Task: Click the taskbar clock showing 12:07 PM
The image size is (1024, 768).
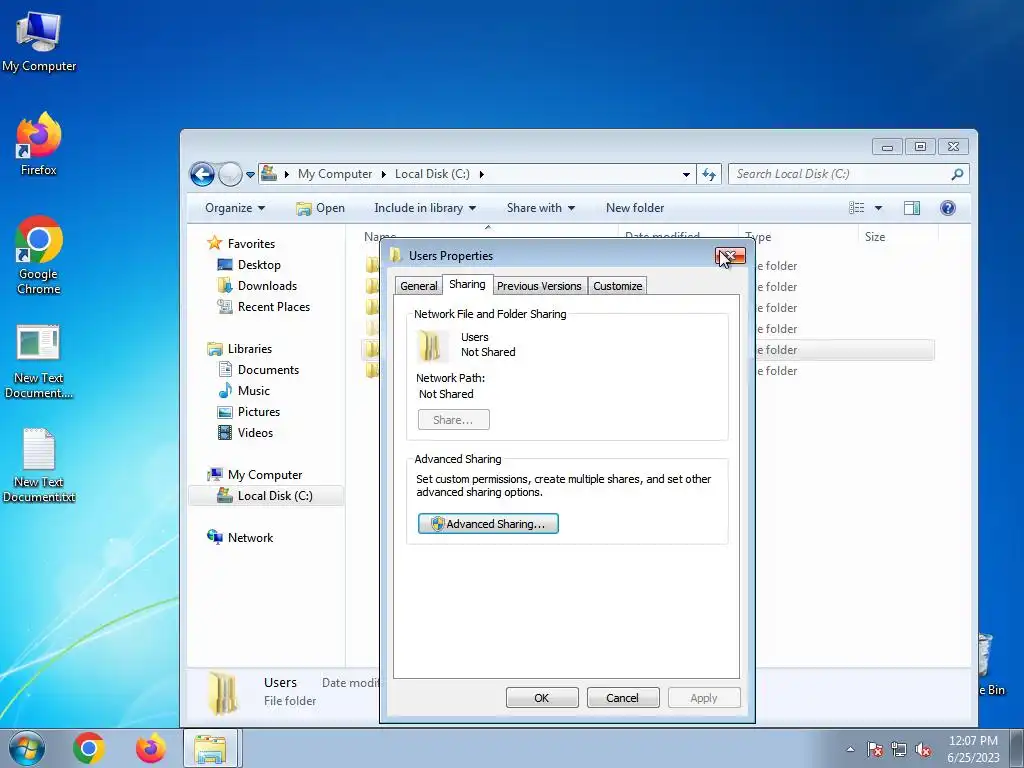Action: [x=973, y=749]
